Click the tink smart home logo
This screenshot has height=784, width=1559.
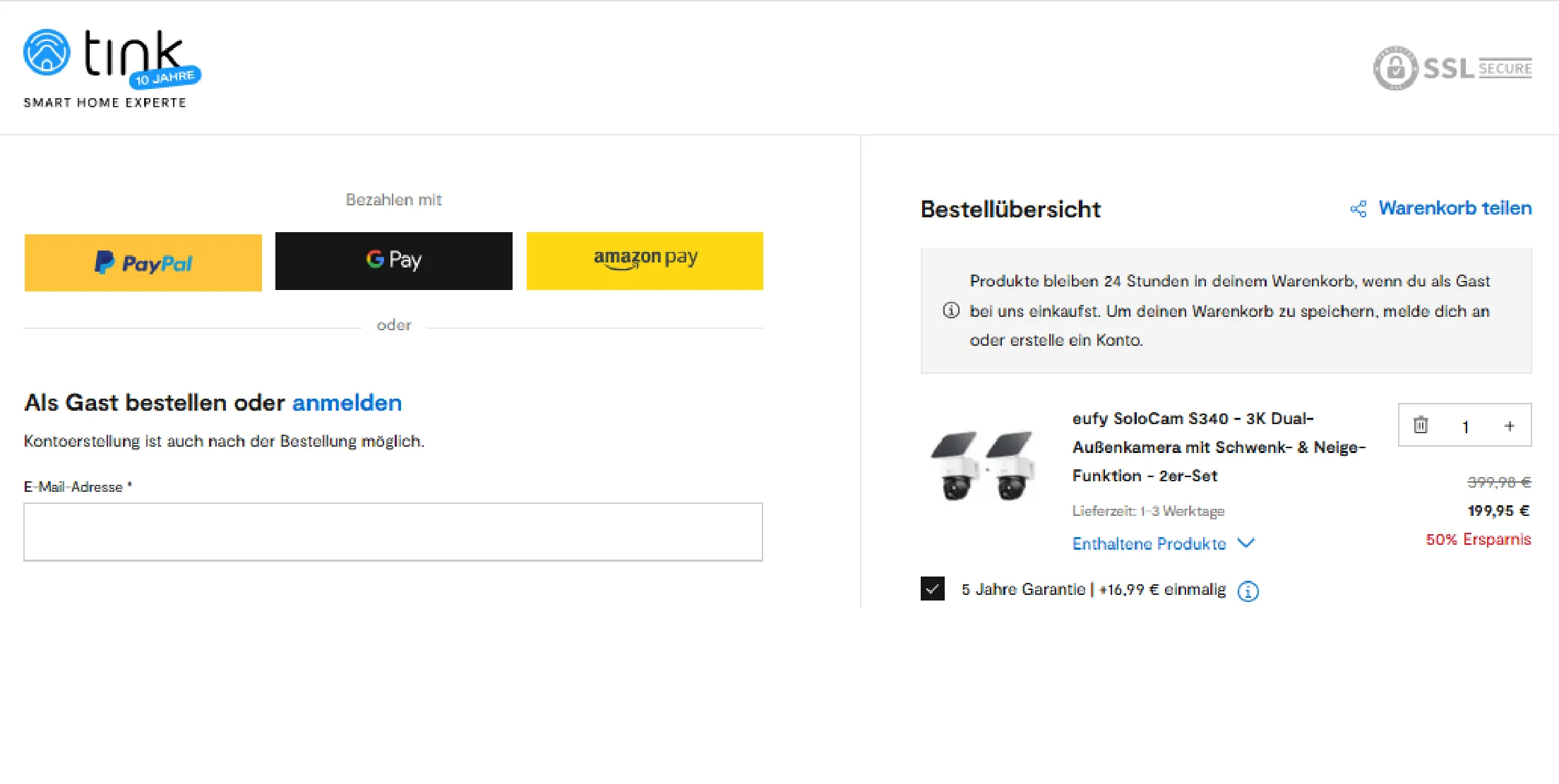(x=112, y=68)
